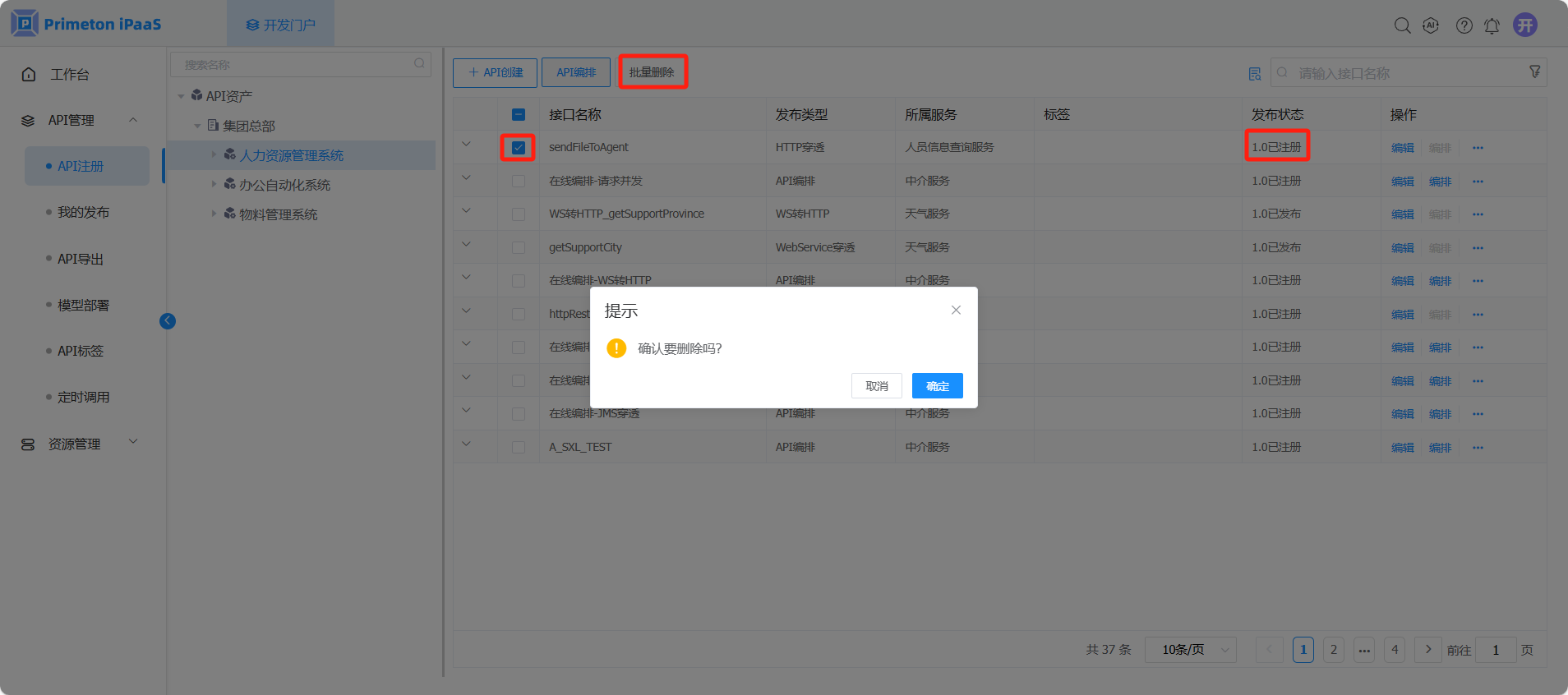Click the user avatar icon
The width and height of the screenshot is (1568, 695).
pyautogui.click(x=1525, y=25)
